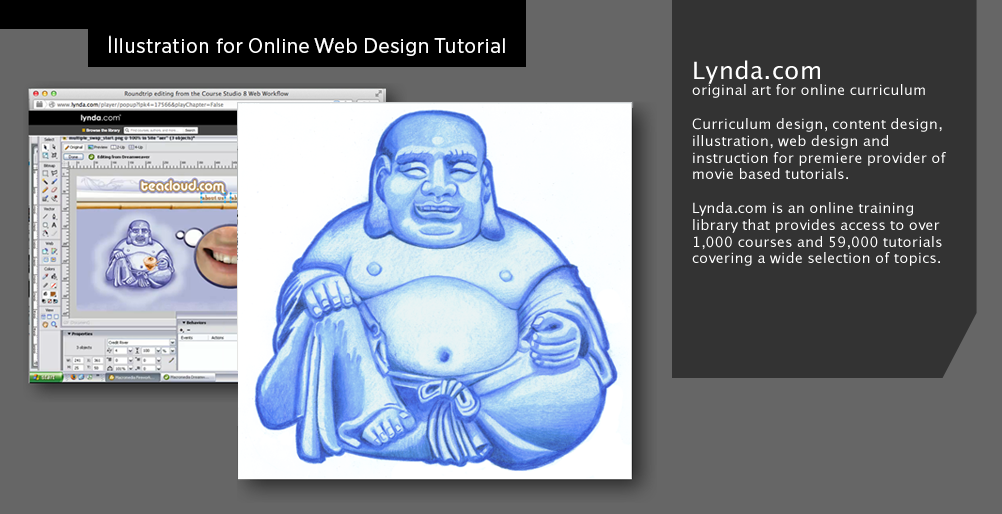This screenshot has height=514, width=1002.
Task: Open the Credit River dropdown in Properties
Action: [173, 343]
